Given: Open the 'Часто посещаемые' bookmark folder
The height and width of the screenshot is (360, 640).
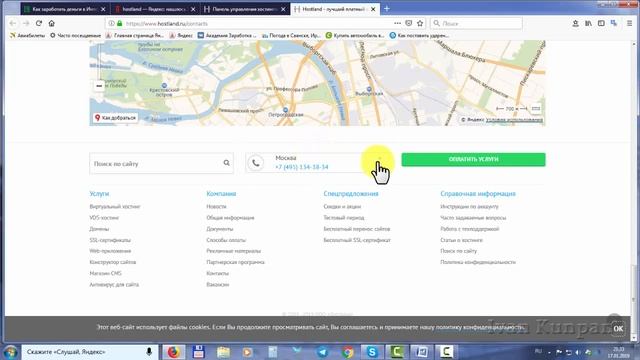Looking at the screenshot, I should [76, 36].
